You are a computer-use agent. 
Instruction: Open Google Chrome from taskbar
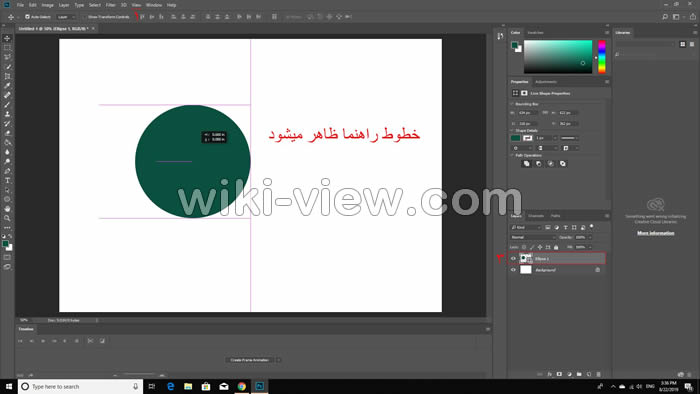click(242, 386)
